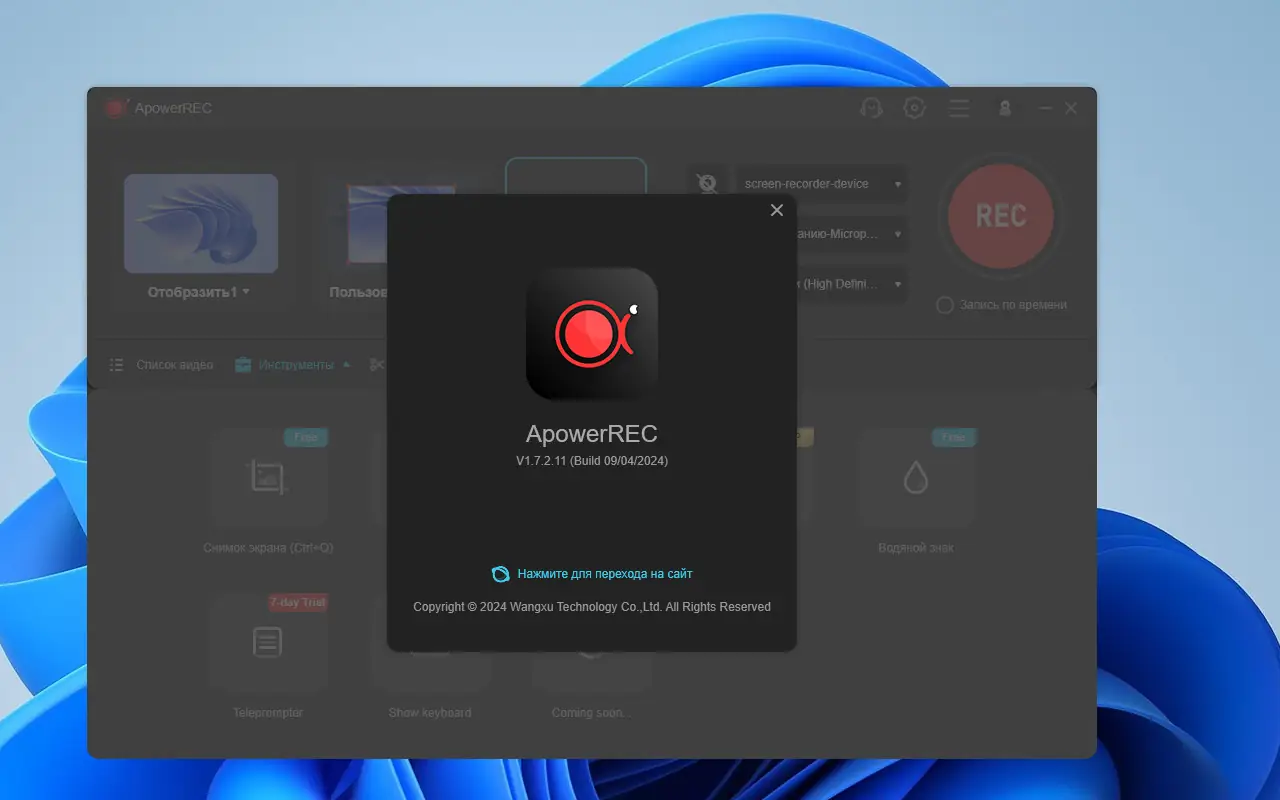The image size is (1280, 800).
Task: Start recording with the red REC button
Action: tap(1000, 216)
